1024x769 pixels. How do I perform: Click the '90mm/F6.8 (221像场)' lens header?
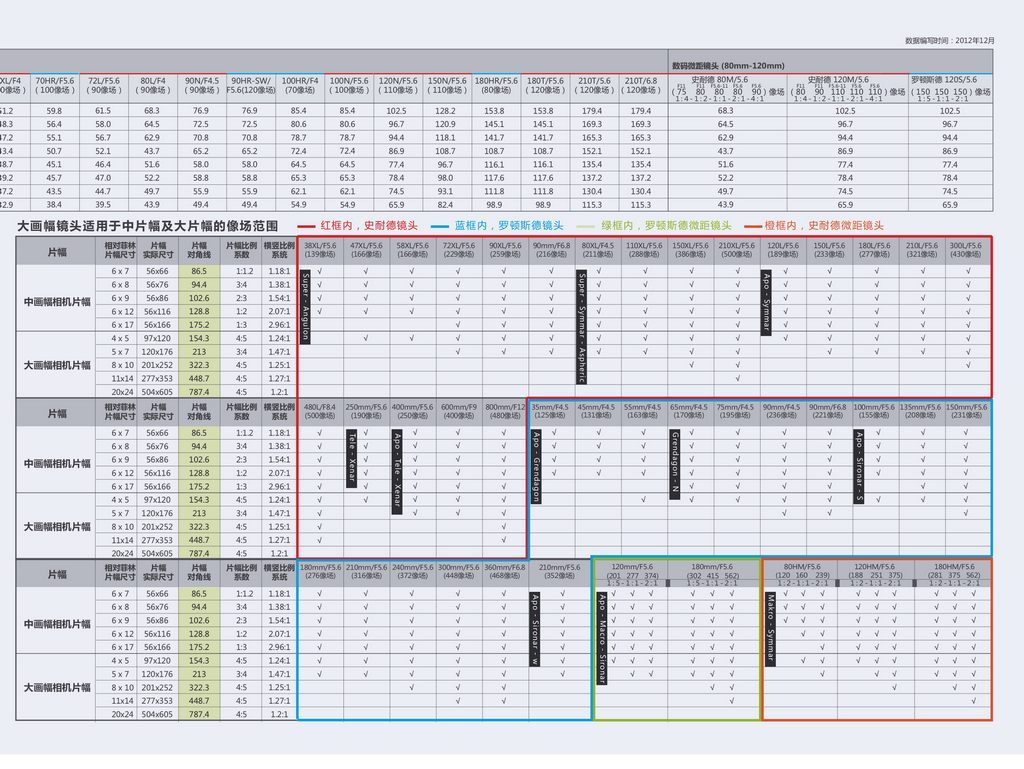tap(827, 411)
